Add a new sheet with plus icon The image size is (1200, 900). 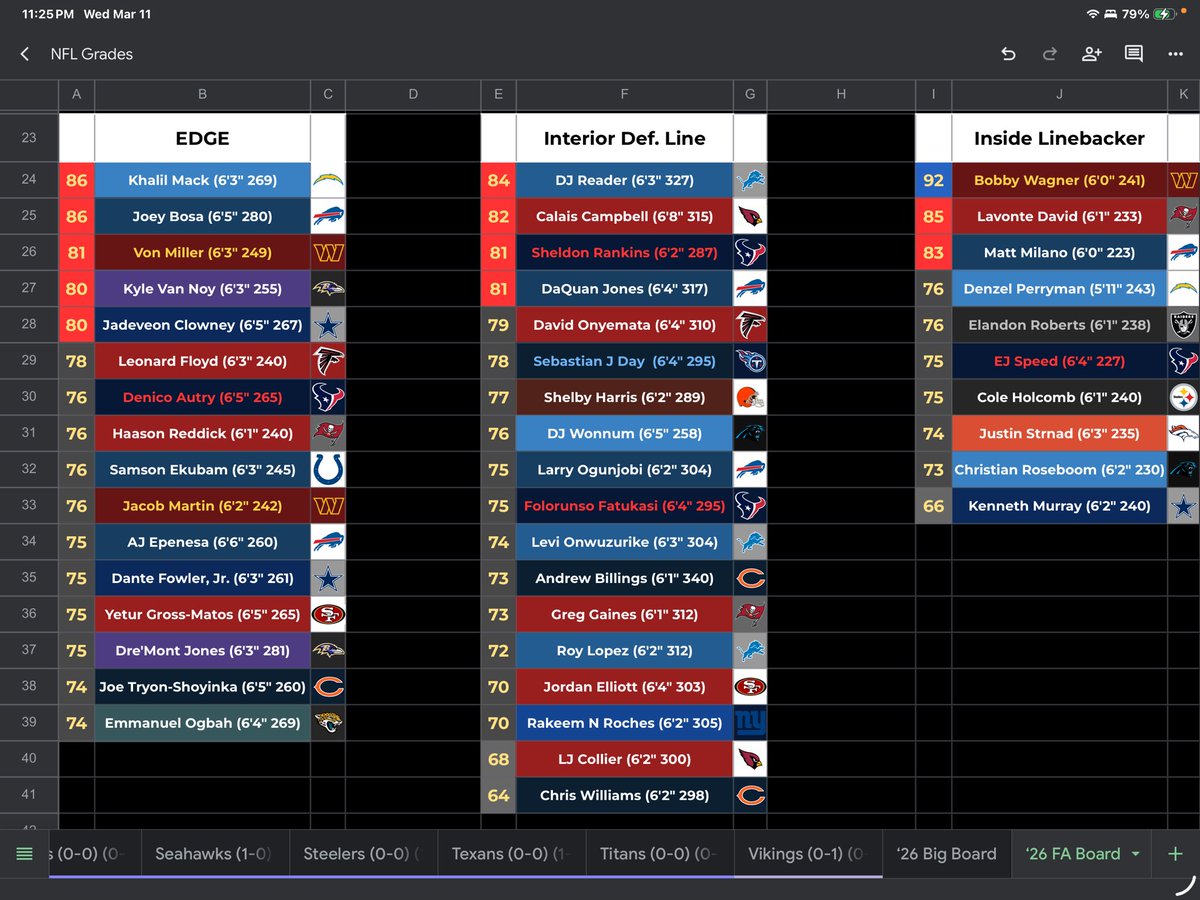[x=1174, y=853]
